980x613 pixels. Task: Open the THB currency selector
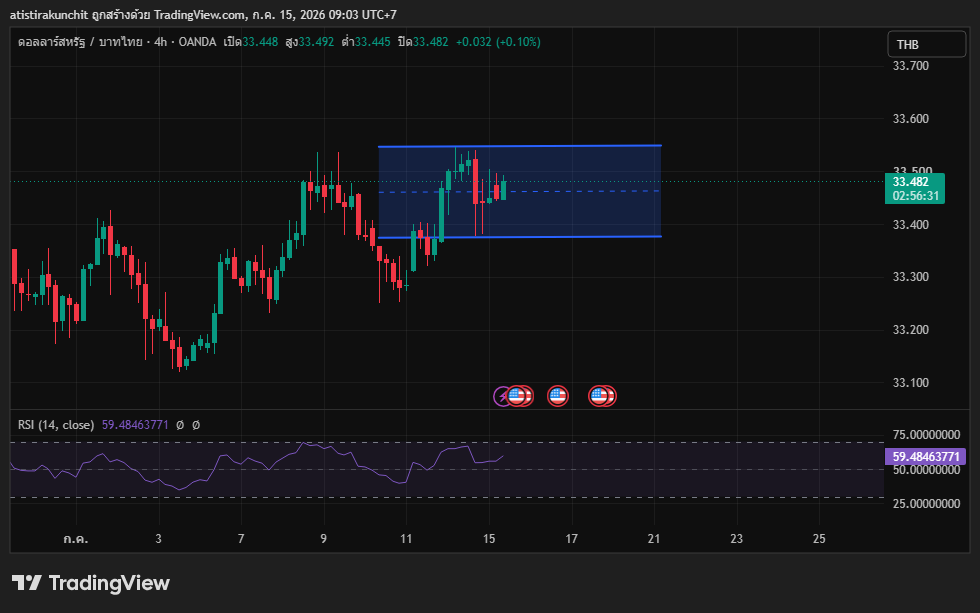click(926, 44)
